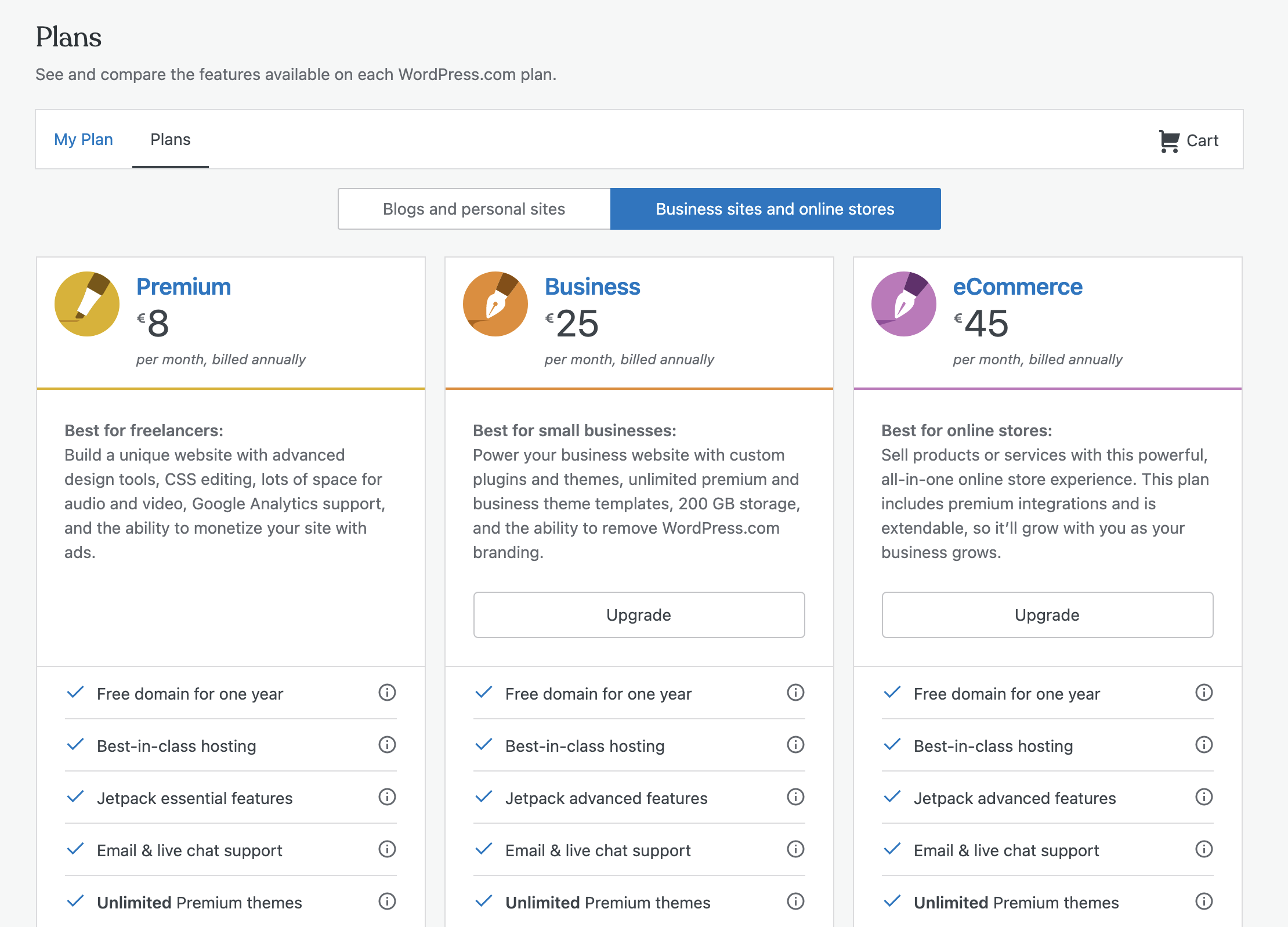Click the Business plan orange pen icon
Viewport: 1288px width, 927px height.
click(x=495, y=304)
